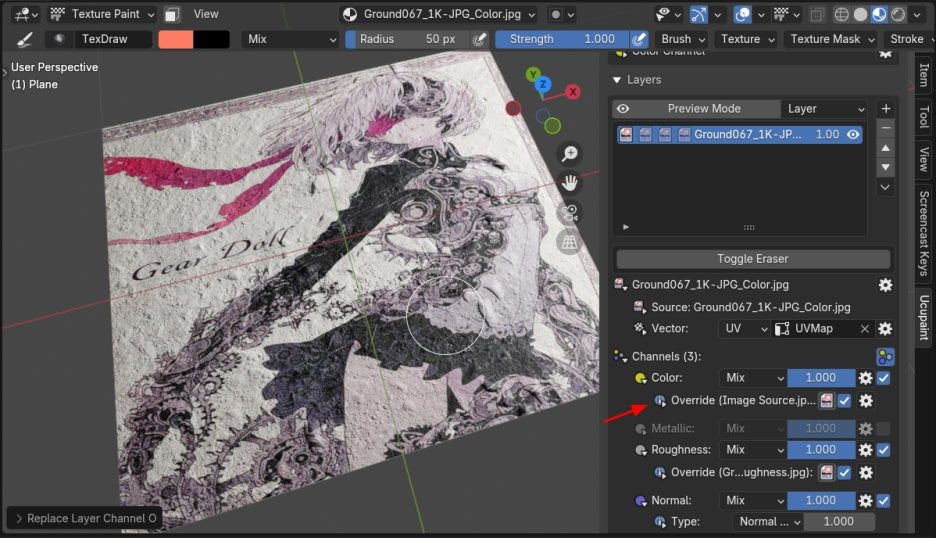
Task: Expand Replace Layer Channel operator panel
Action: (x=19, y=518)
